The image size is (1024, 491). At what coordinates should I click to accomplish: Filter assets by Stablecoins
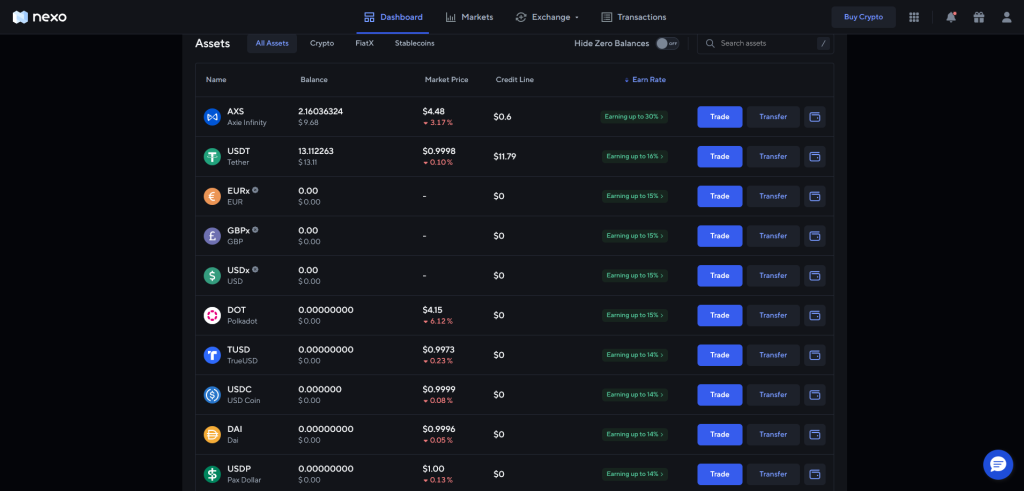[415, 43]
